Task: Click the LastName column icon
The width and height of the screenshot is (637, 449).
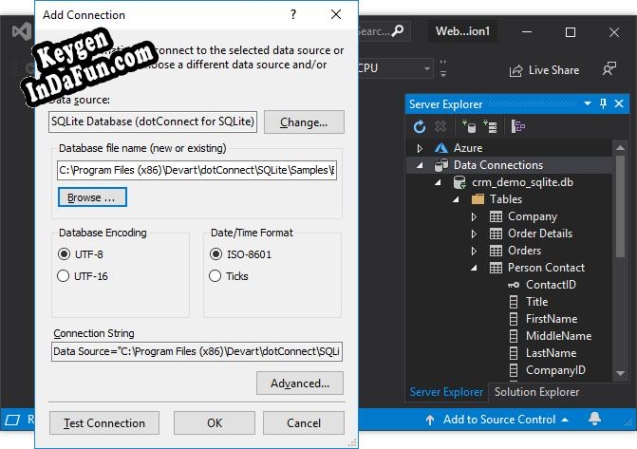Action: pyautogui.click(x=514, y=353)
